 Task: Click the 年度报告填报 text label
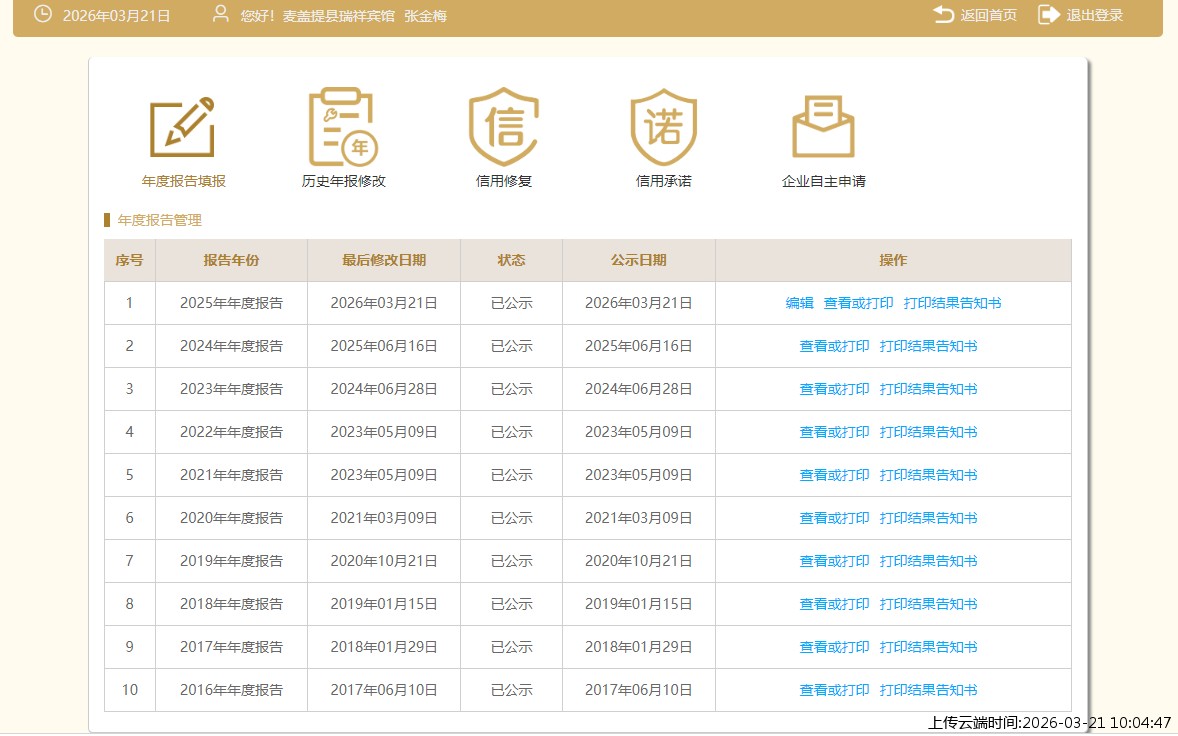pos(184,182)
